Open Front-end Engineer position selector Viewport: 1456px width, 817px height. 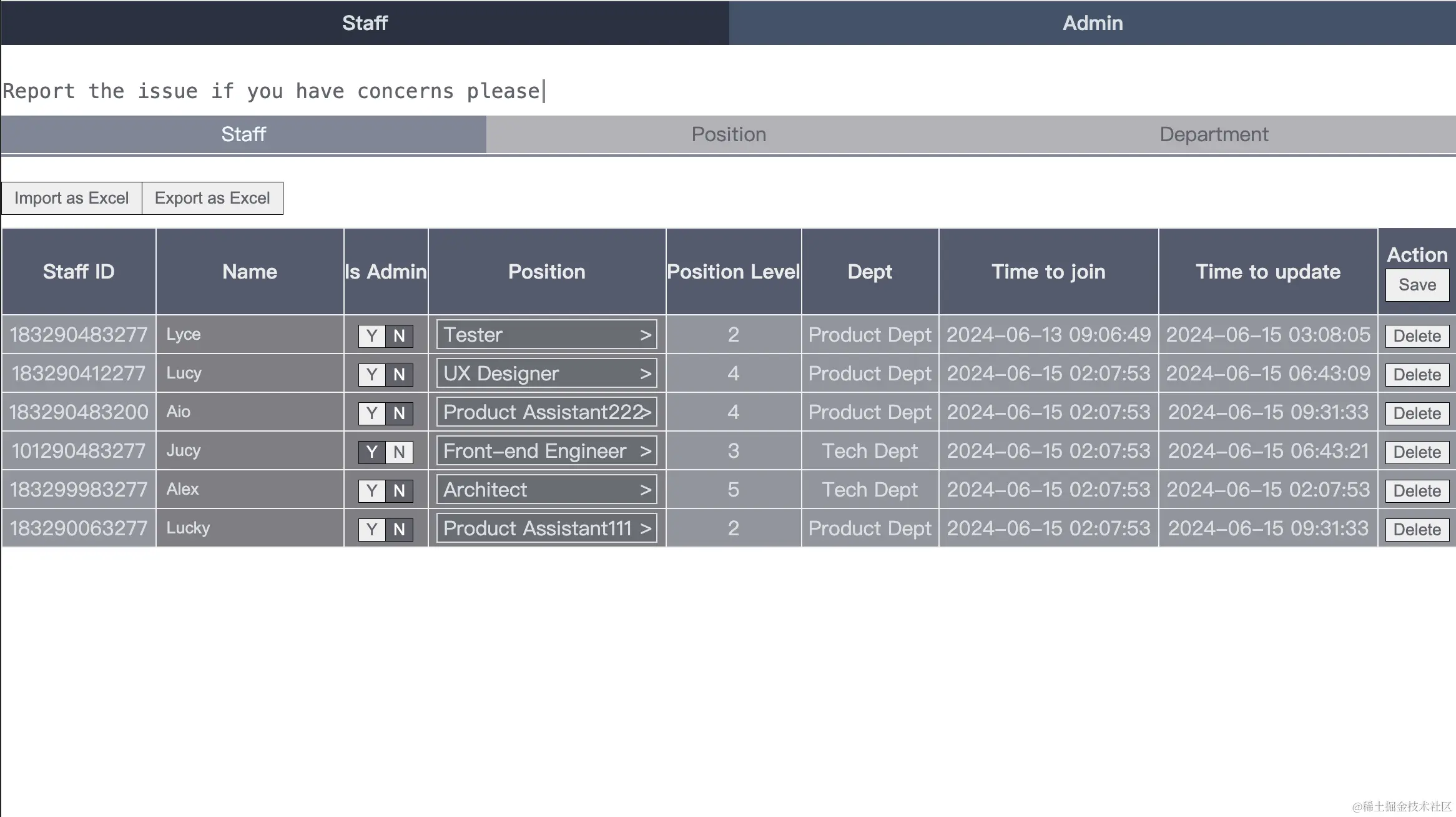pos(546,451)
